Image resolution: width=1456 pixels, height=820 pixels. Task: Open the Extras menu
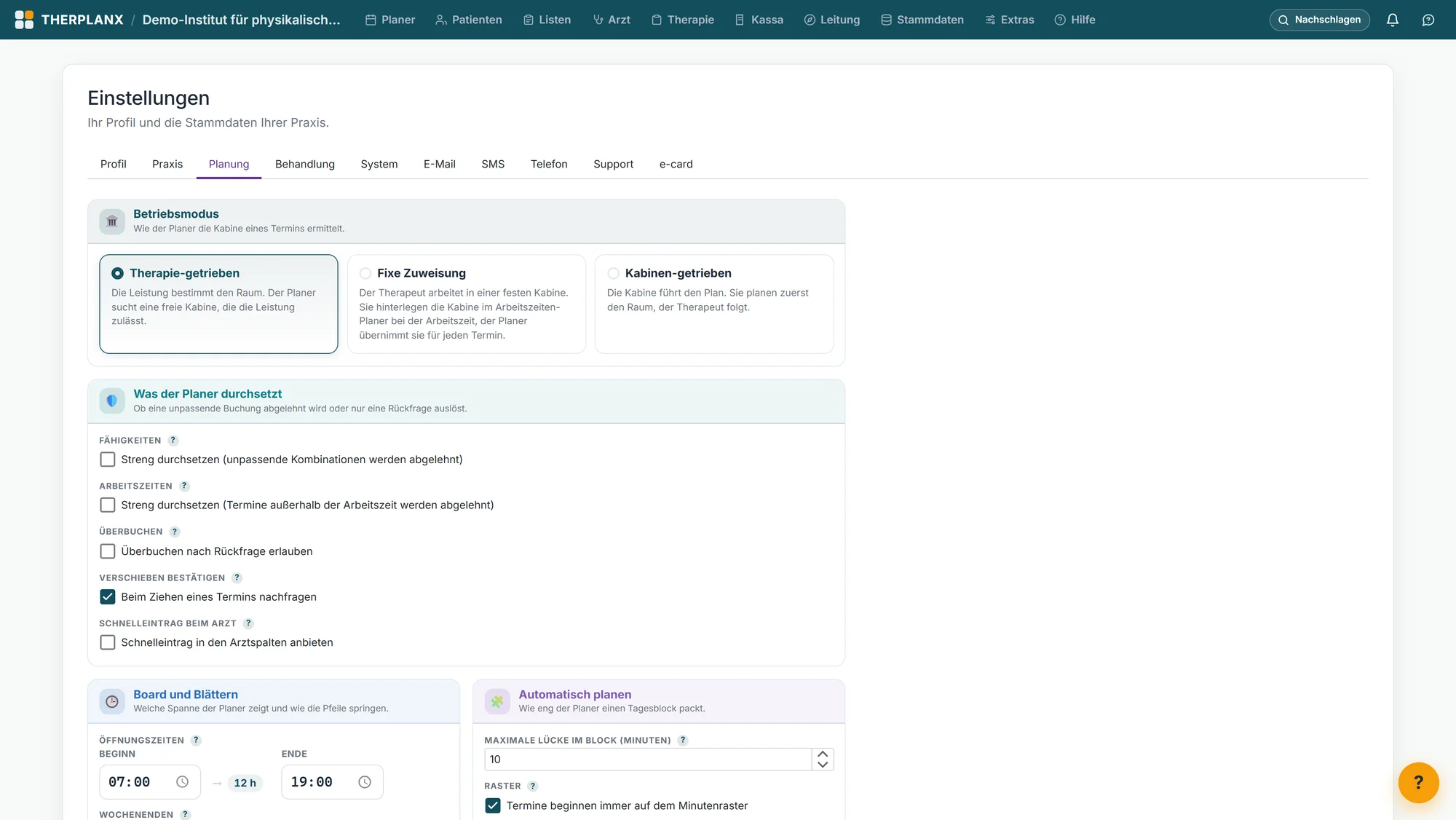(x=1010, y=20)
